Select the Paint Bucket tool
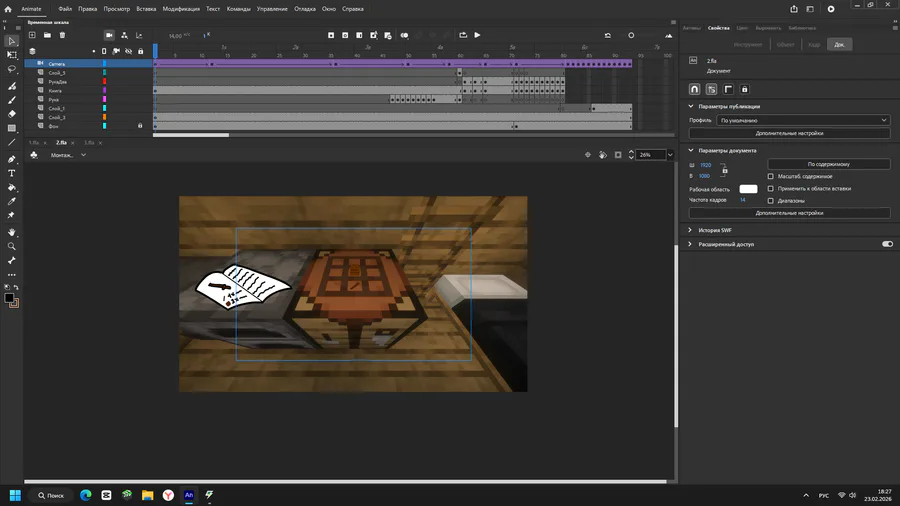Screen dimensions: 900x506 tap(11, 187)
